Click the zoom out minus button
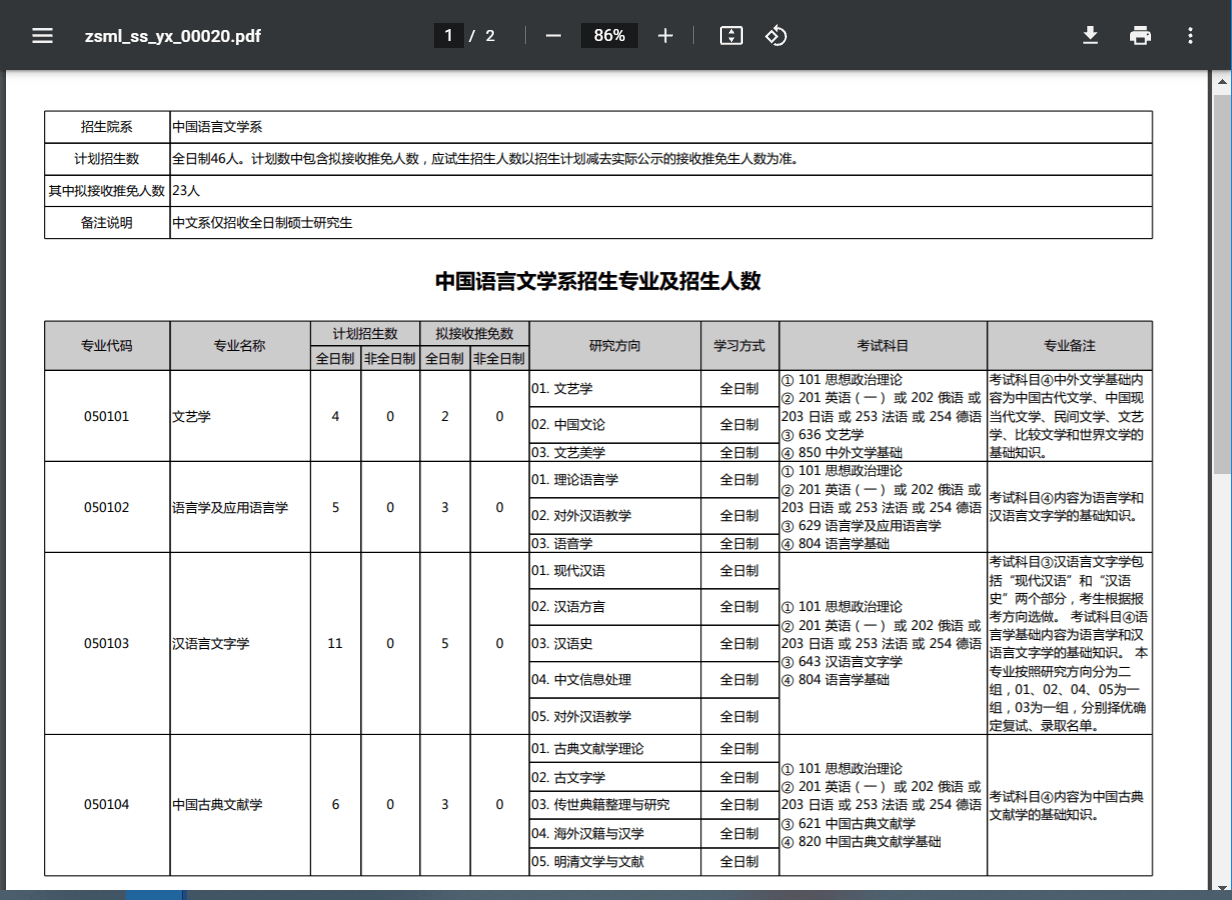Screen dimensions: 1232x900 (x=553, y=36)
